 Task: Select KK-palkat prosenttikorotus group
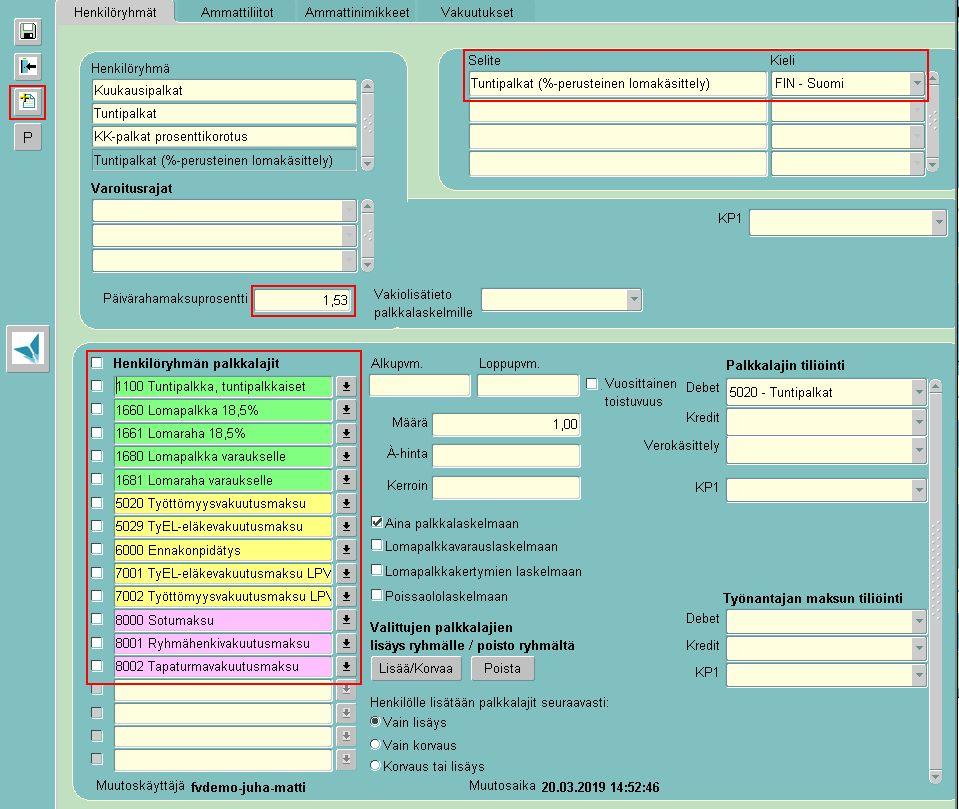(x=224, y=137)
